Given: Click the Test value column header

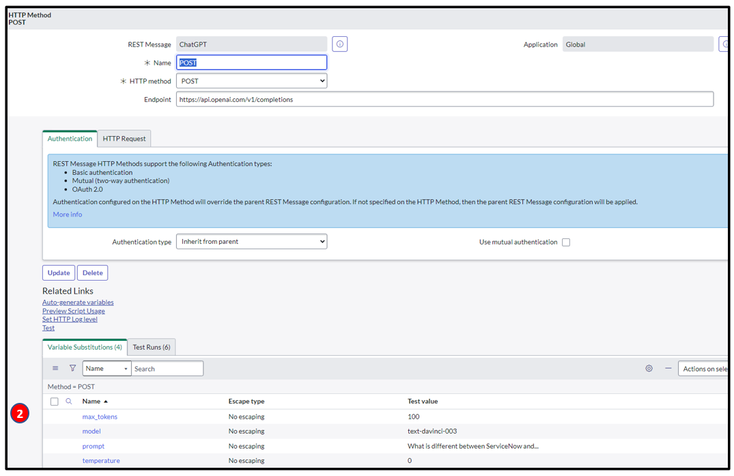Looking at the screenshot, I should [x=423, y=401].
